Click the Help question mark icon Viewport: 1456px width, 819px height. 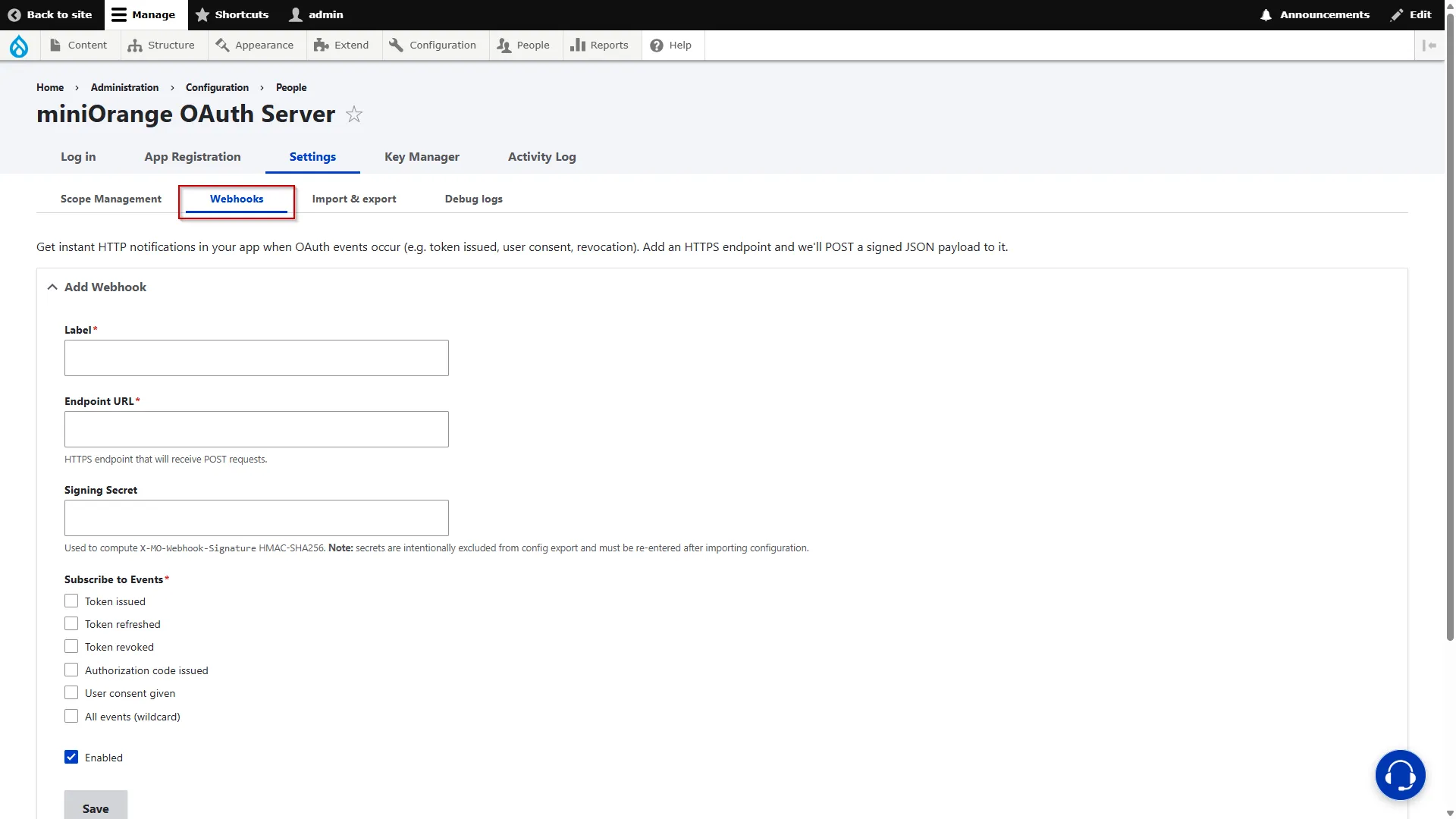point(657,45)
